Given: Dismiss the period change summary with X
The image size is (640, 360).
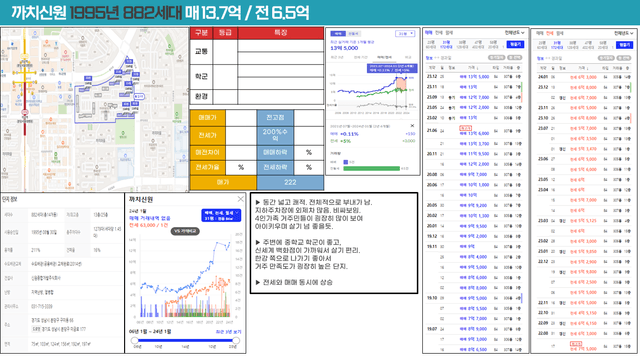Looking at the screenshot, I should (412, 126).
